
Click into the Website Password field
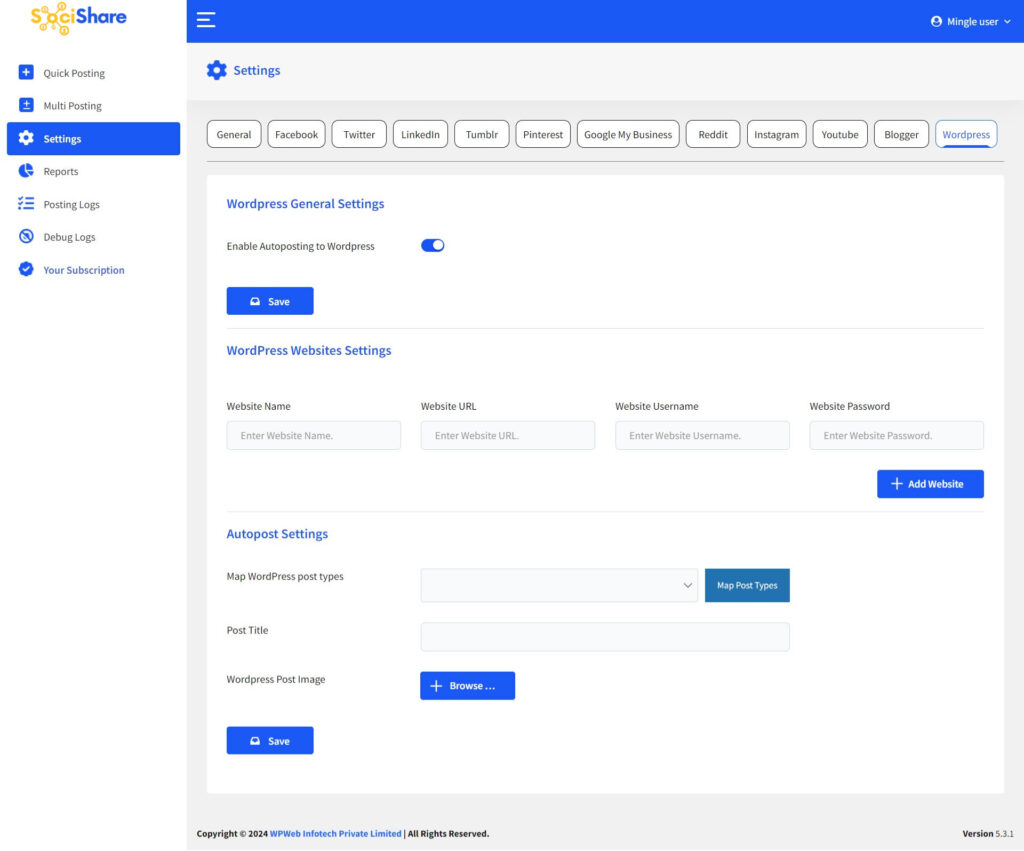coord(897,436)
